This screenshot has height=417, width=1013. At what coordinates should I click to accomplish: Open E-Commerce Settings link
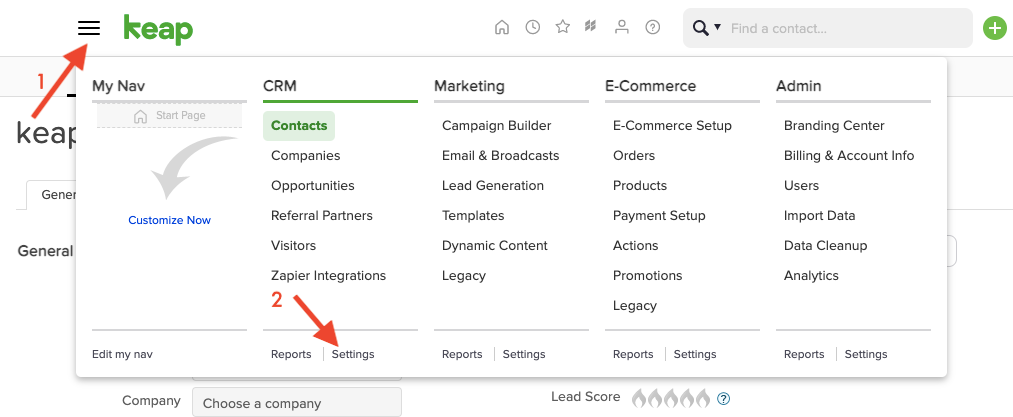(695, 354)
